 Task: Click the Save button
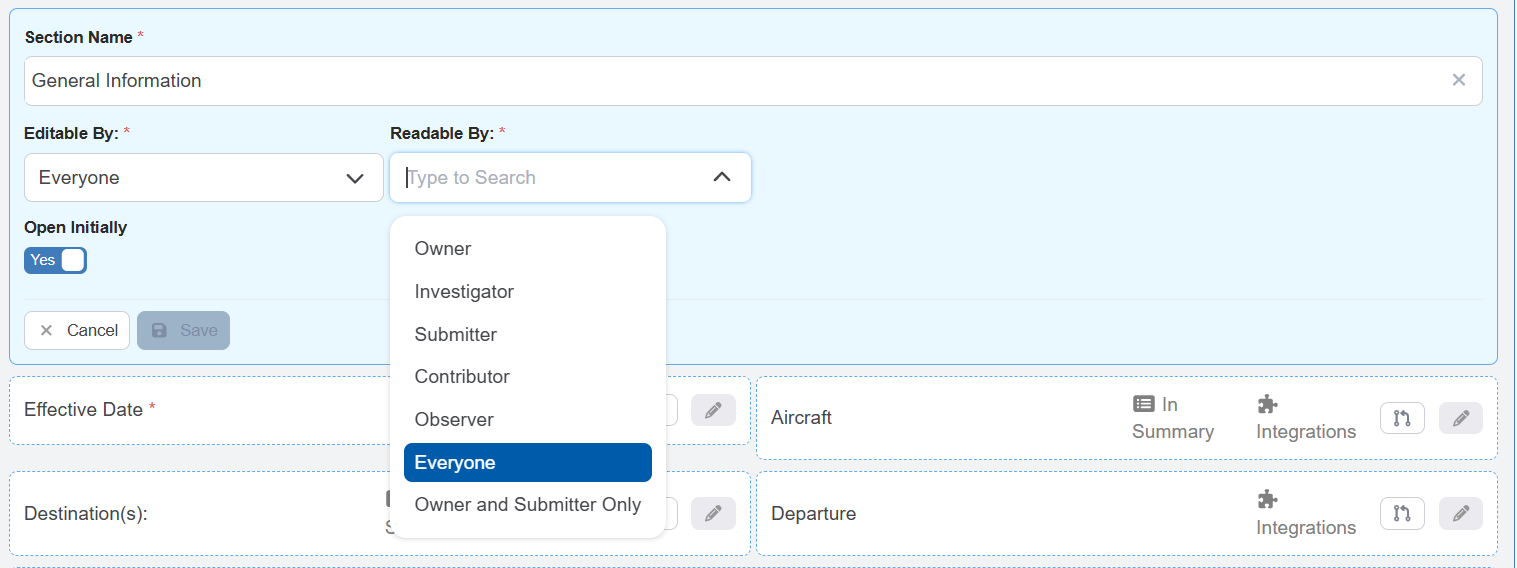pyautogui.click(x=184, y=331)
